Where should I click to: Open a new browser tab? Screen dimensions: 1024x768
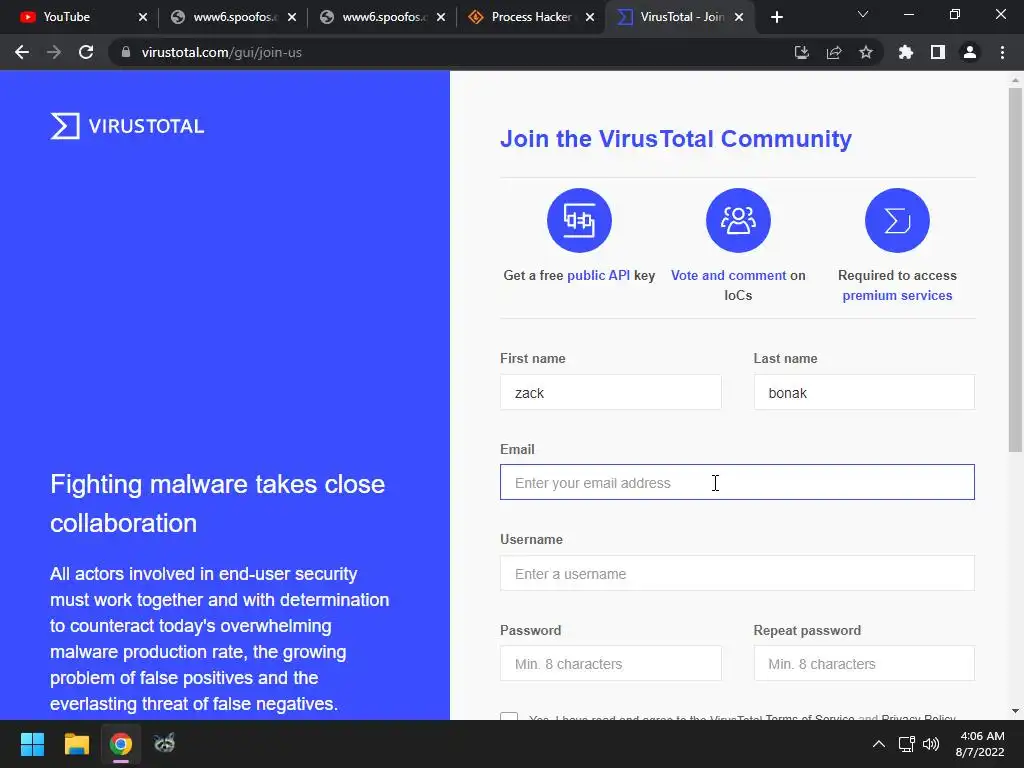776,17
